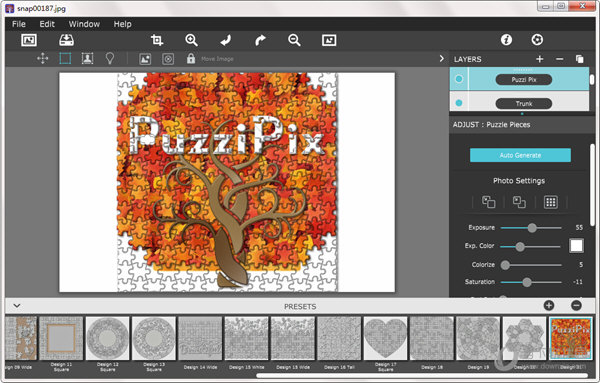Screen dimensions: 600x383
Task: Collapse the Presets panel chevron
Action: tap(17, 306)
